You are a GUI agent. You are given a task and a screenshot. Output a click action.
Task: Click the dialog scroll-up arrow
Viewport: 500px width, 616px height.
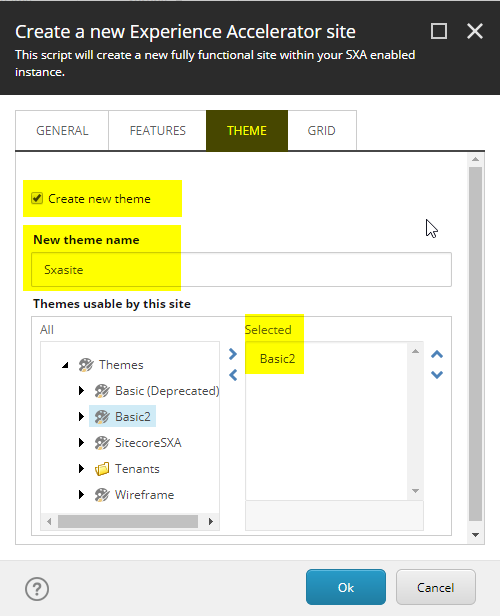click(x=475, y=159)
